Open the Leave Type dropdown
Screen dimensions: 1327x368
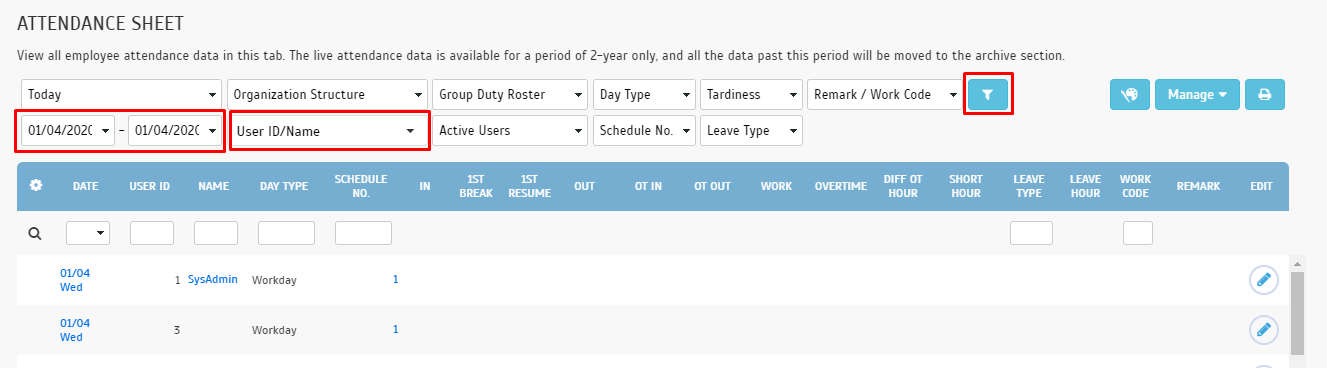pyautogui.click(x=752, y=130)
